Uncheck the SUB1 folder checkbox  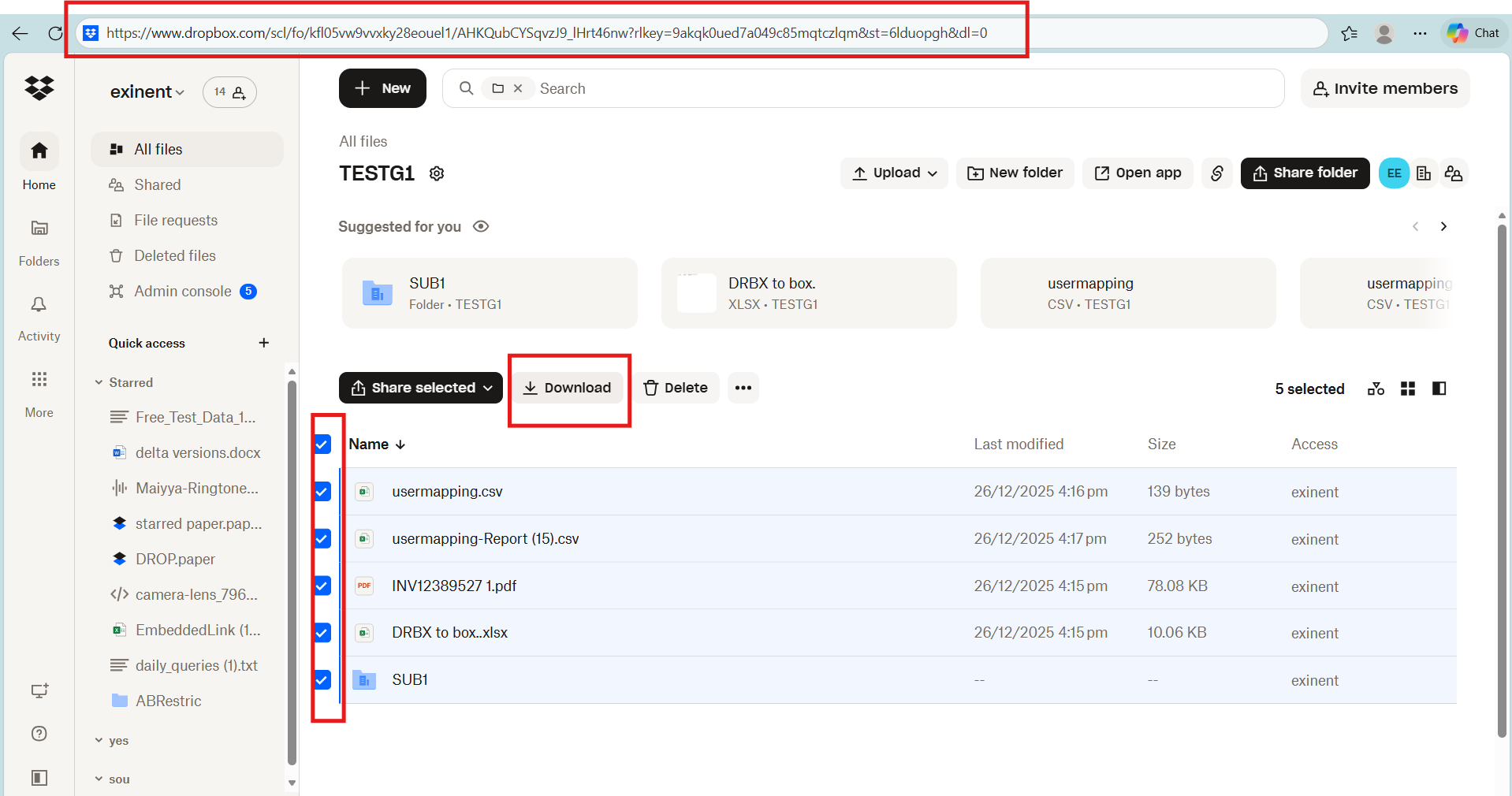pyautogui.click(x=322, y=680)
